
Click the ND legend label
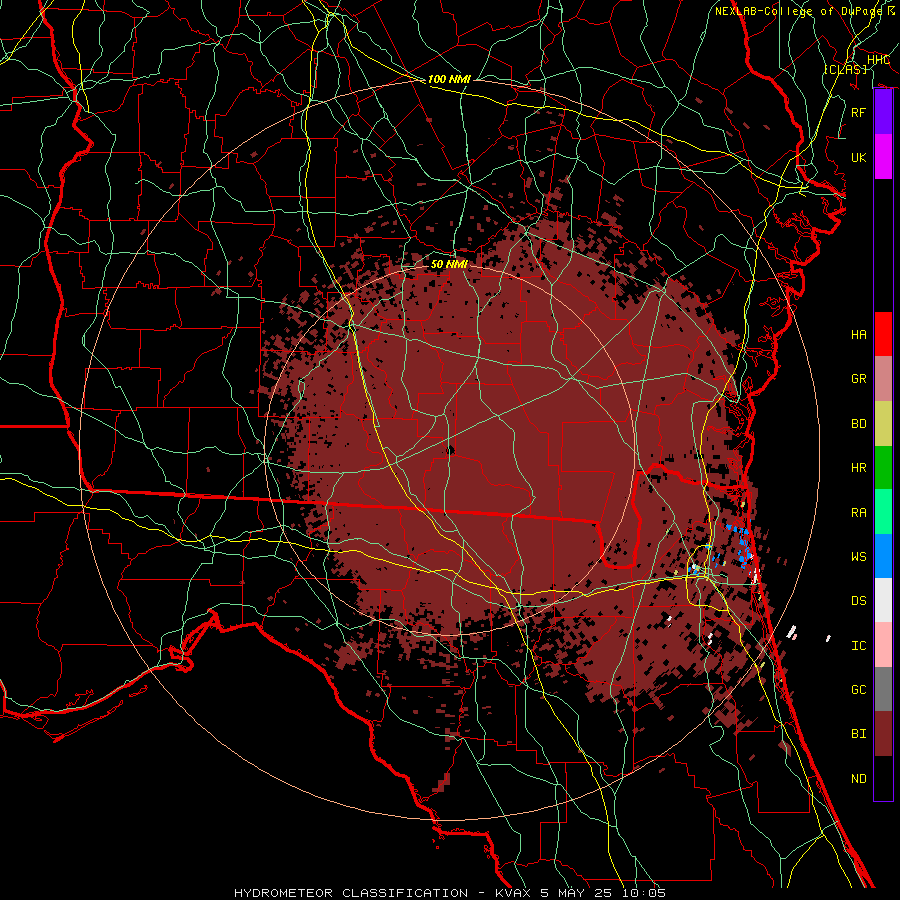pyautogui.click(x=859, y=779)
